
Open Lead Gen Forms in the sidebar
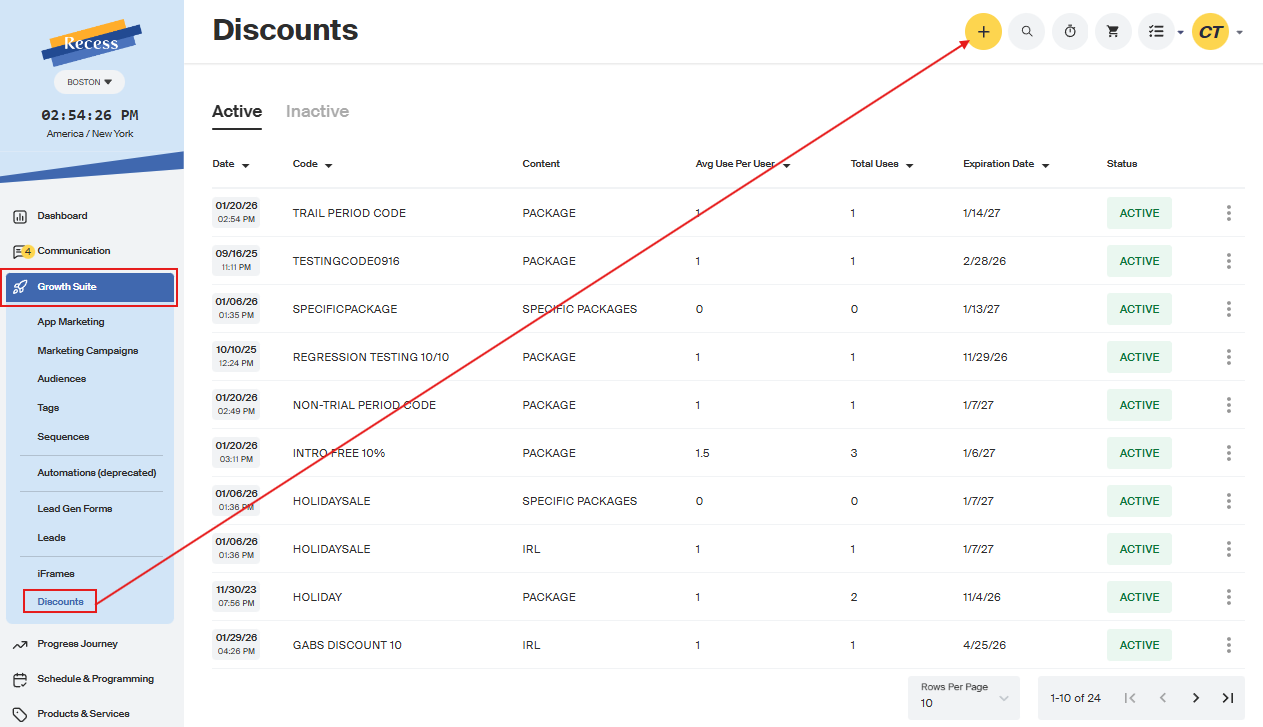[75, 509]
